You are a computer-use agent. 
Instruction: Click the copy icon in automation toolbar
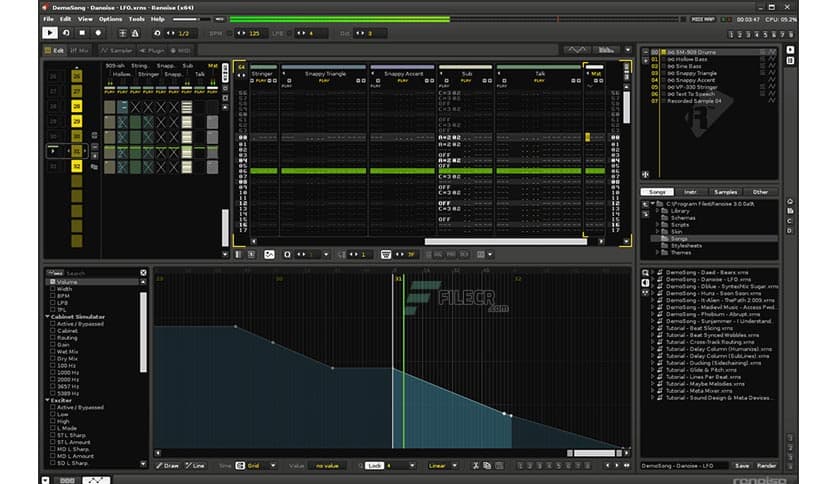coord(487,466)
